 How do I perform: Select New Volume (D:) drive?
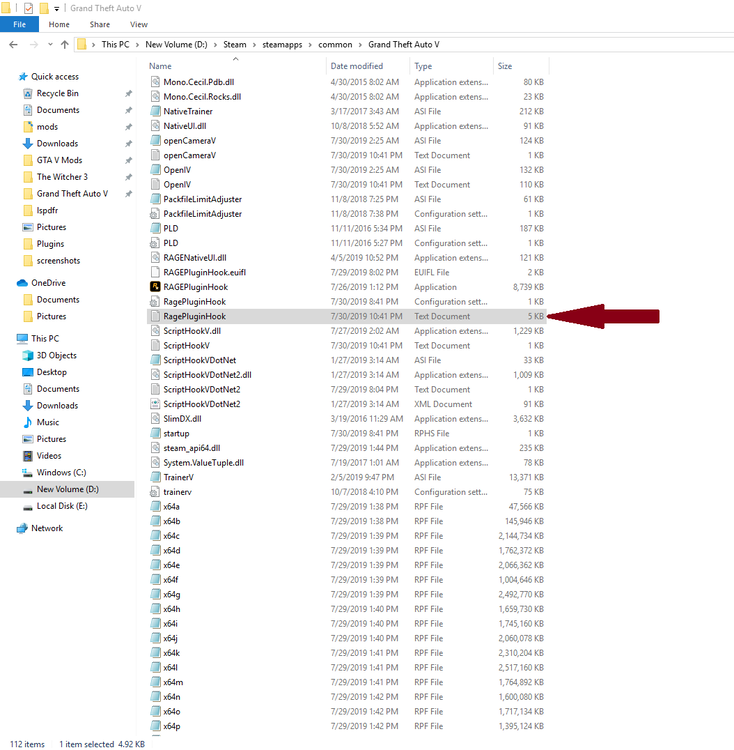[67, 489]
